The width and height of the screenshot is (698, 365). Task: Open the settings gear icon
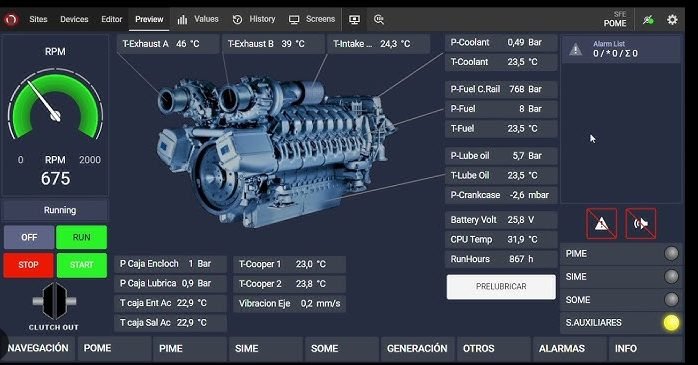click(x=672, y=20)
